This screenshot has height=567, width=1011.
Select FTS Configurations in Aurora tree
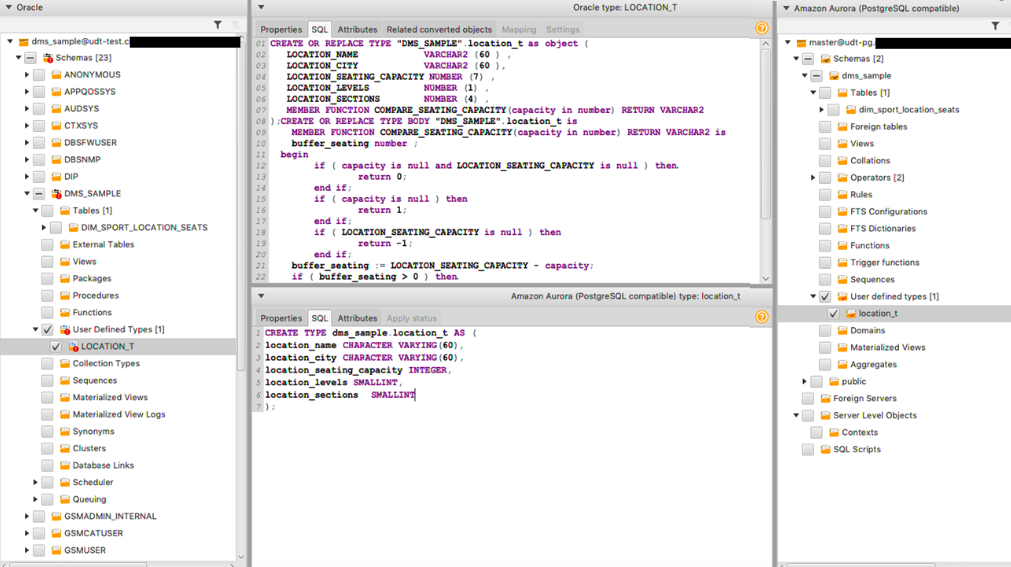coord(888,212)
